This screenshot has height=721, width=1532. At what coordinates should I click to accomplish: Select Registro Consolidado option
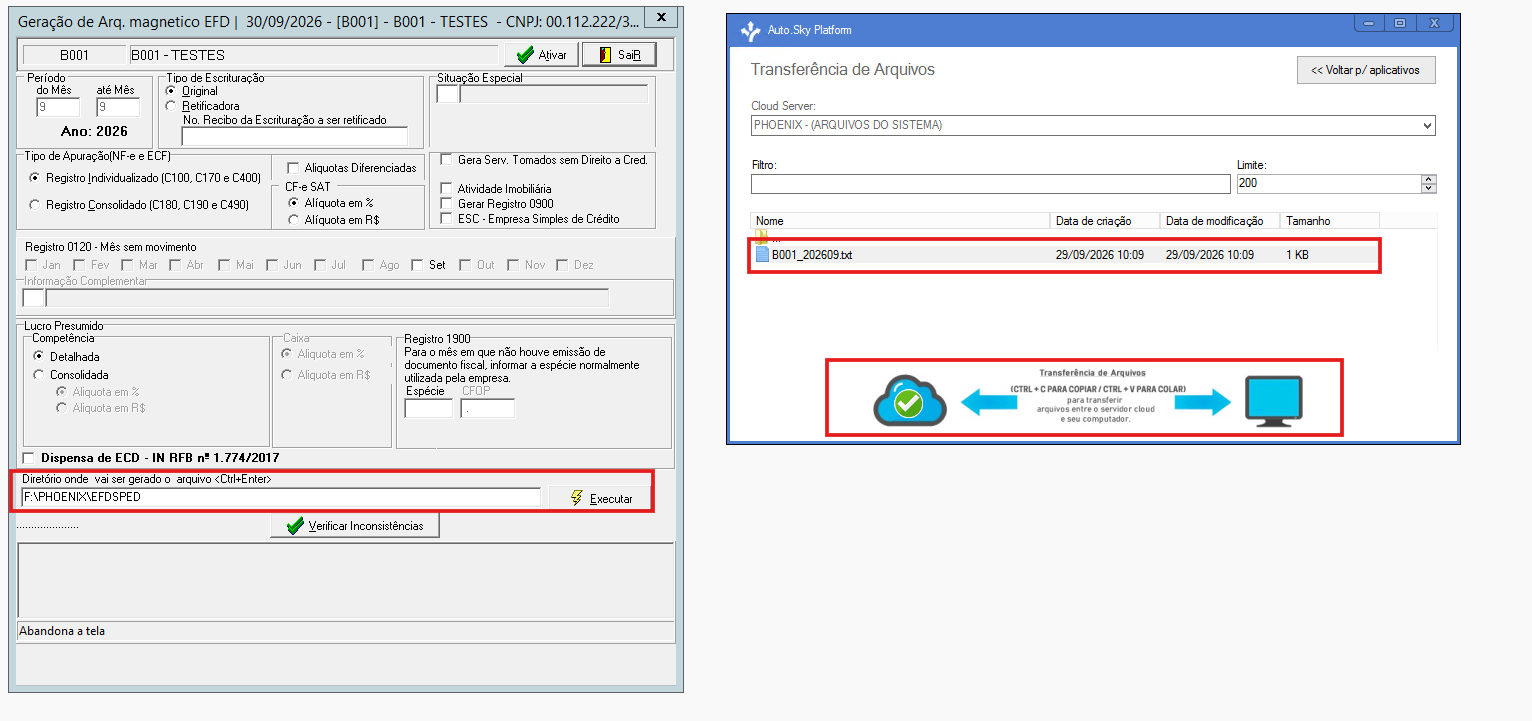(x=36, y=205)
